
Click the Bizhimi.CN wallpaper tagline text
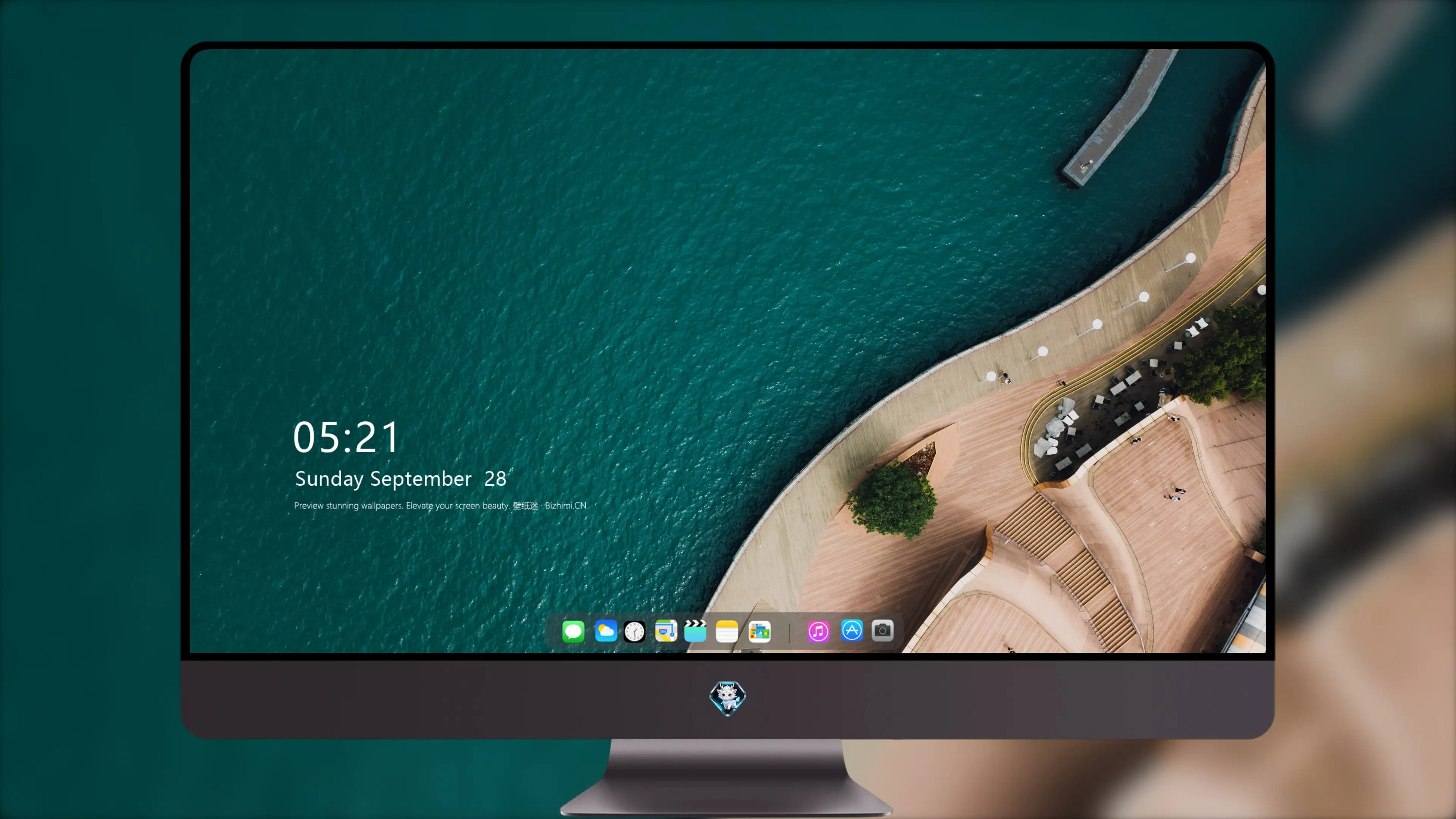440,505
